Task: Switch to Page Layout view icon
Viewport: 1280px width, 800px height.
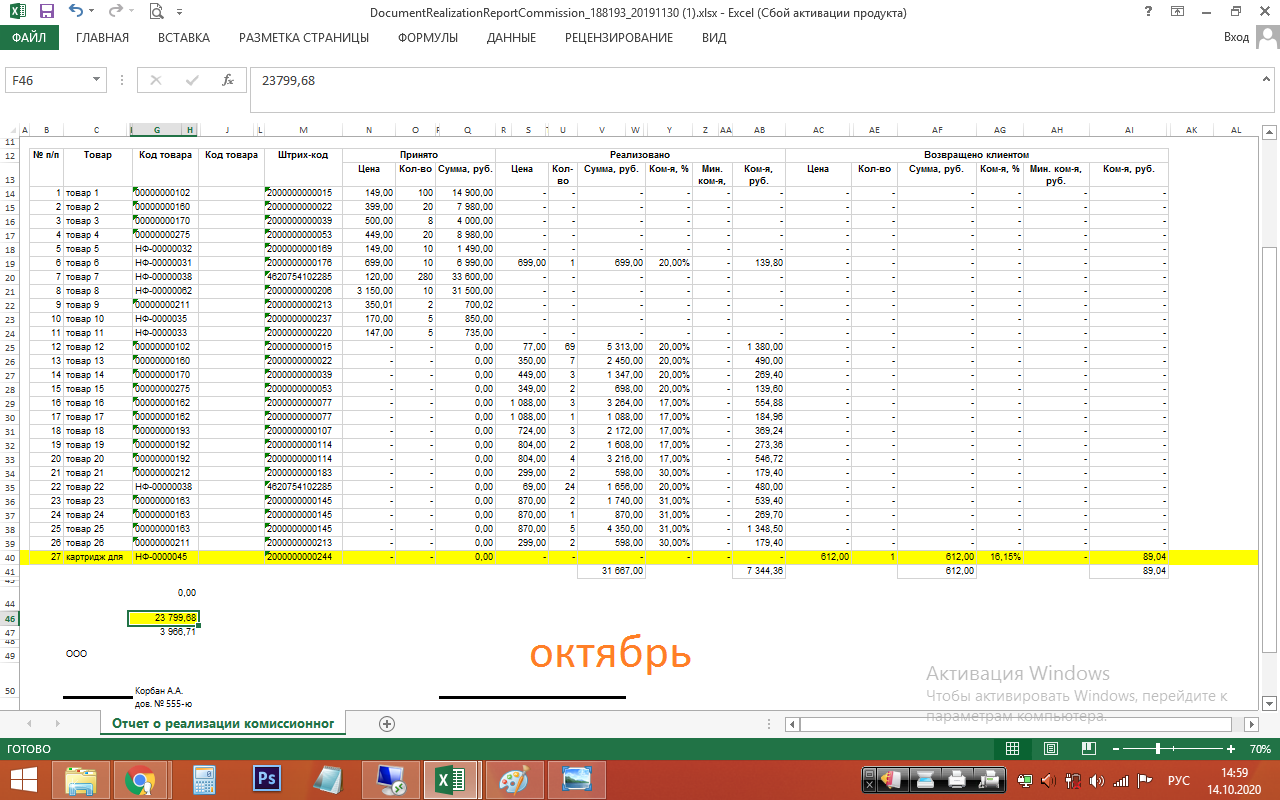Action: pyautogui.click(x=1051, y=749)
